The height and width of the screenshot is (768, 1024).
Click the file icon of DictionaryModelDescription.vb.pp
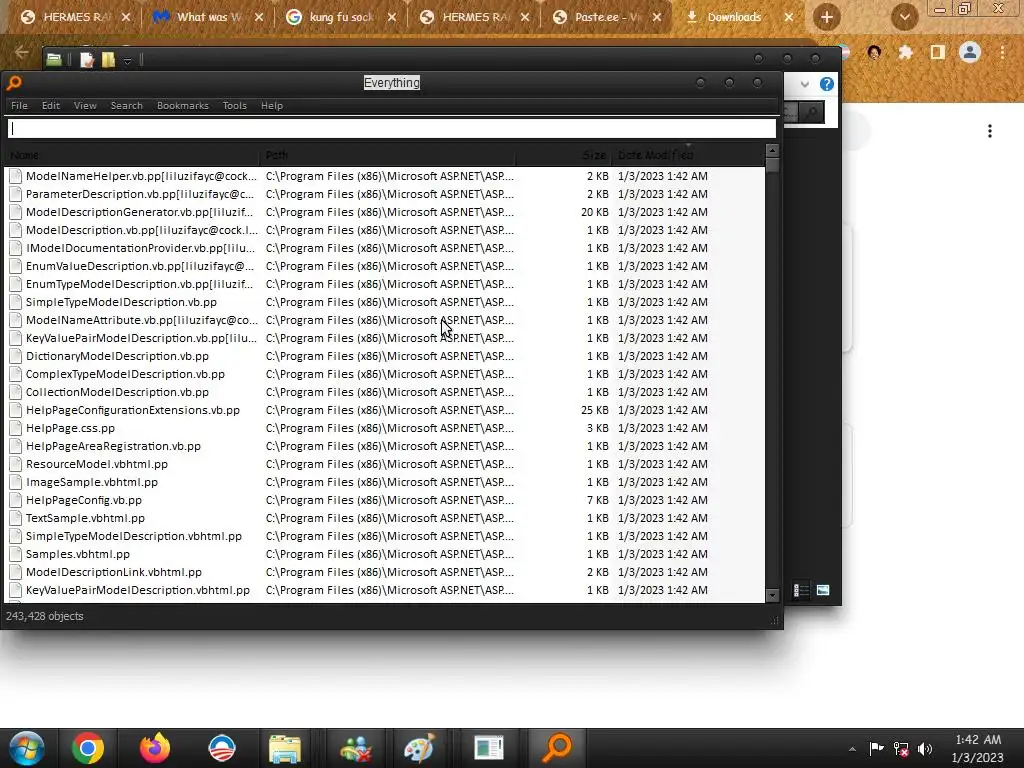pyautogui.click(x=15, y=356)
